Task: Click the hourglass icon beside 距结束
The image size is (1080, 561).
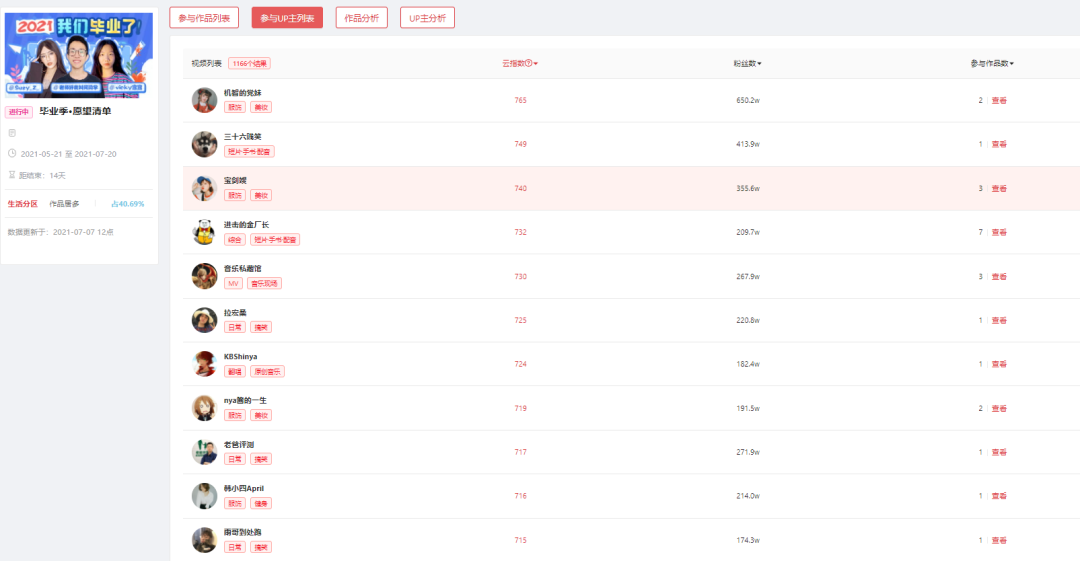Action: click(12, 175)
